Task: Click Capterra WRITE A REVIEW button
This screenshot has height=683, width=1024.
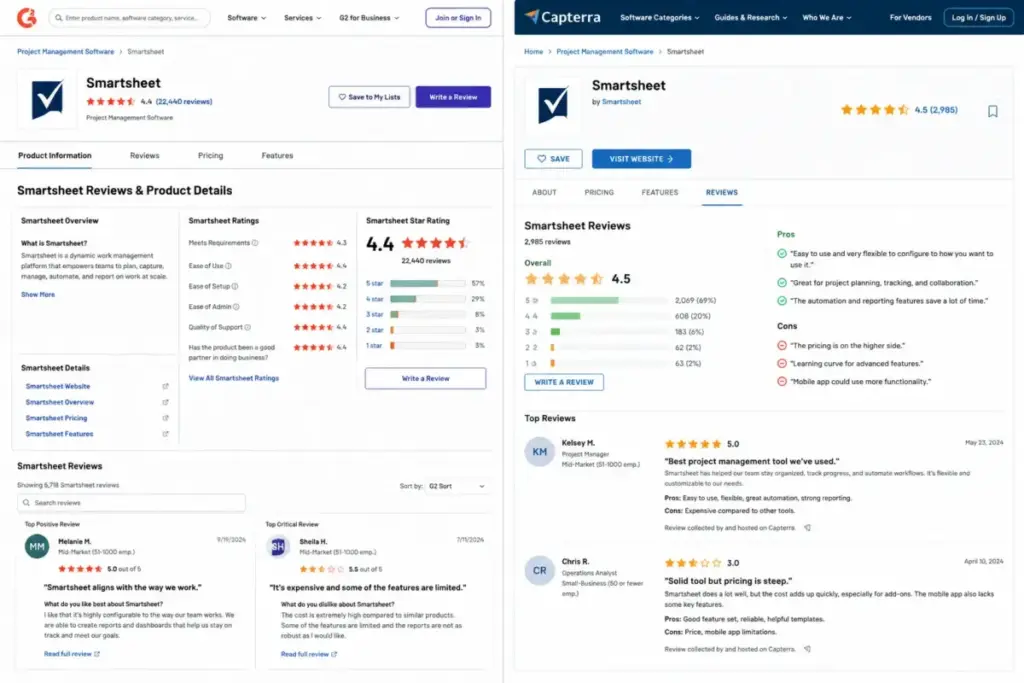Action: coord(564,382)
